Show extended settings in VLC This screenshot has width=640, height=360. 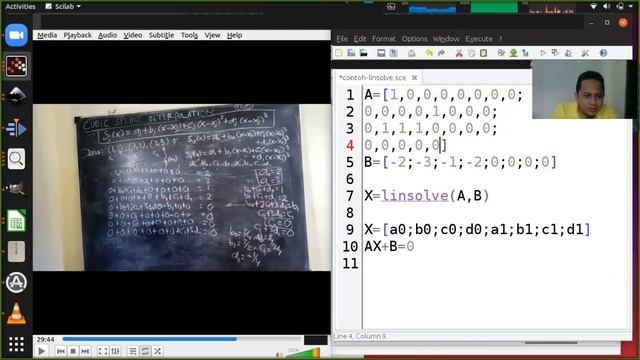pos(116,351)
